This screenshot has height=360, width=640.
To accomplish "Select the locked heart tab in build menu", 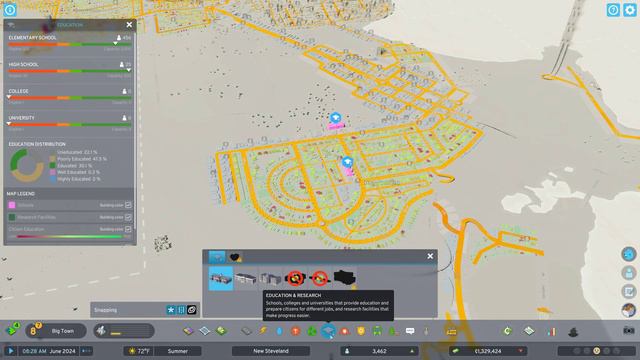I will pos(235,257).
